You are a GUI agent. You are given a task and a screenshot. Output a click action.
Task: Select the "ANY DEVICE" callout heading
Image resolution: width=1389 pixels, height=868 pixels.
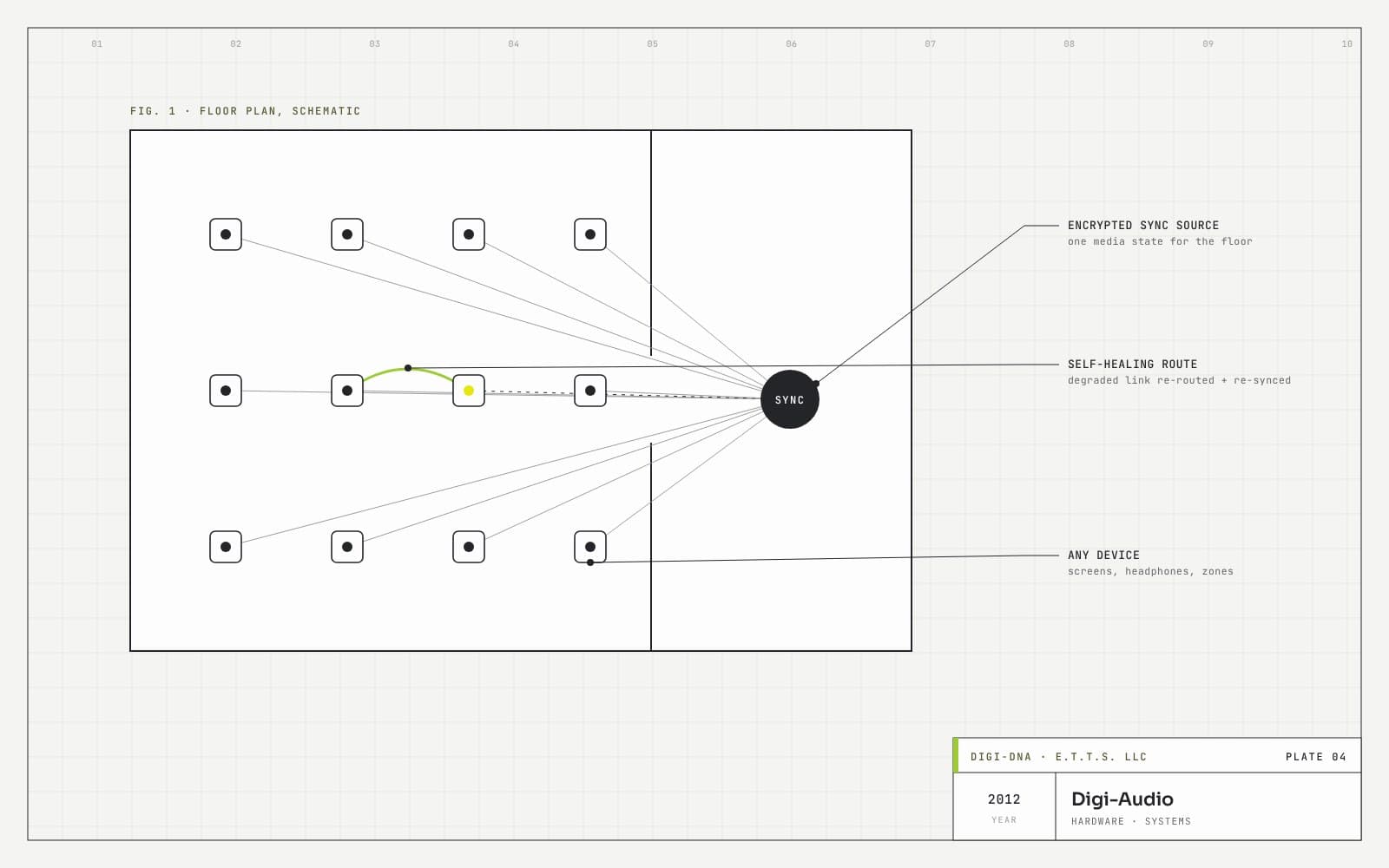click(1103, 555)
